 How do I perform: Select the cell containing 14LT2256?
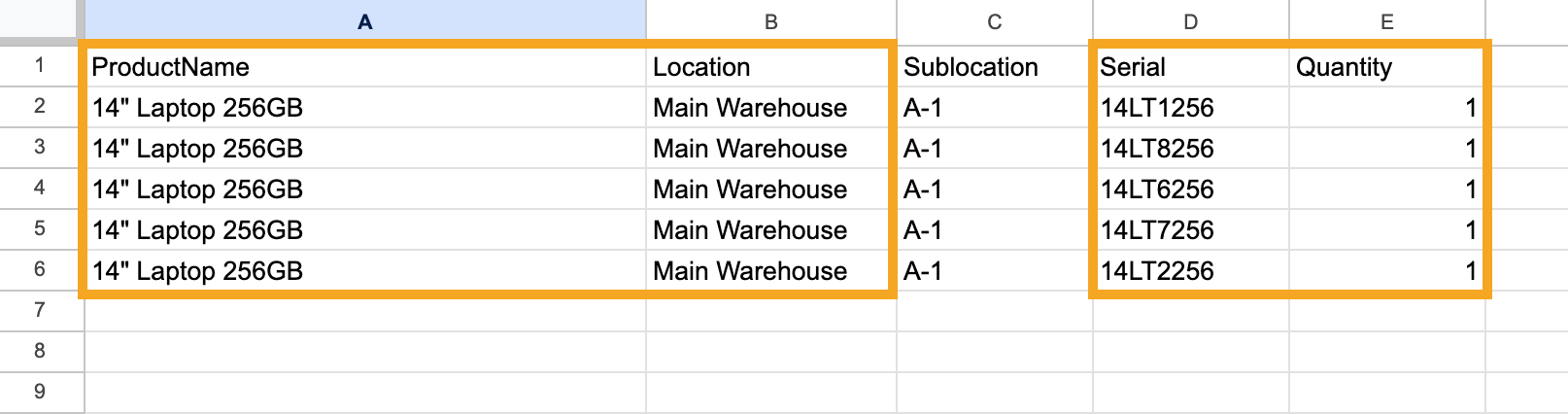[x=1191, y=271]
